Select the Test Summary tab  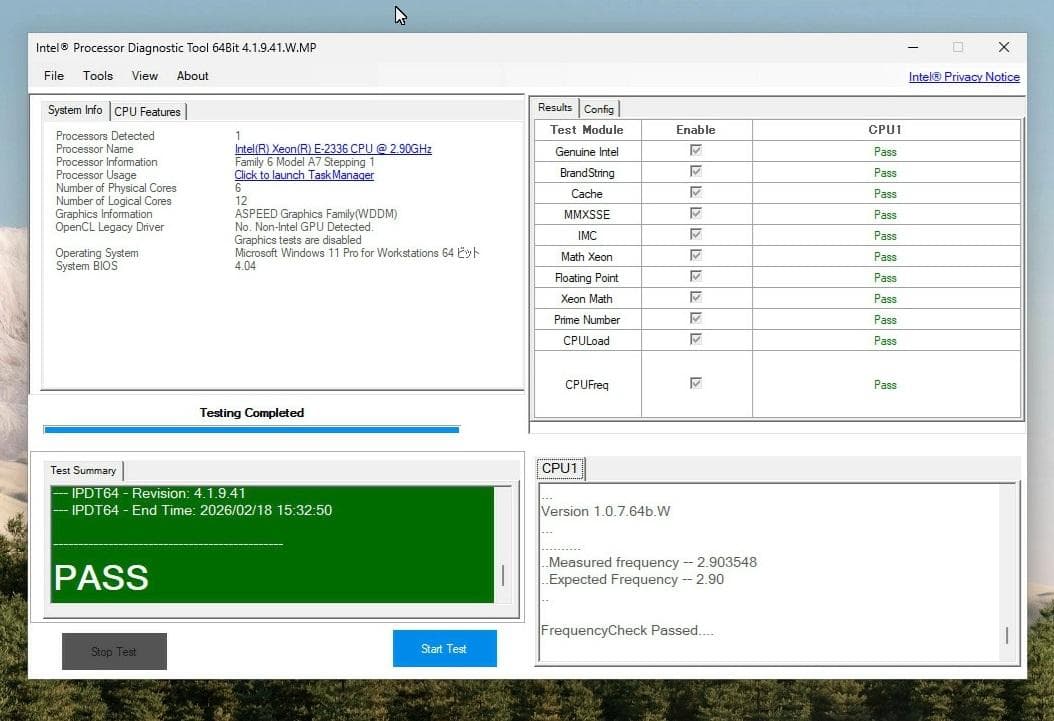click(83, 470)
